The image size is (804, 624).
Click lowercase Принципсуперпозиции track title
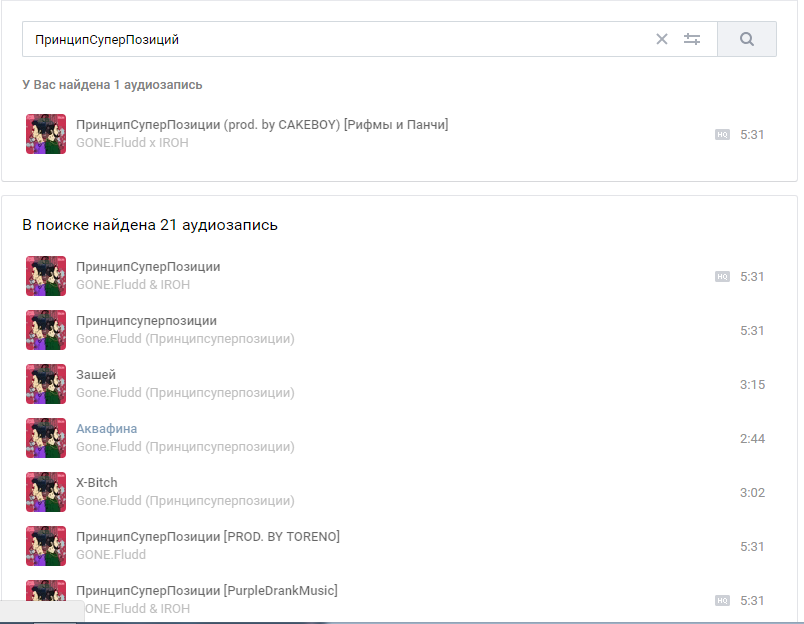146,321
